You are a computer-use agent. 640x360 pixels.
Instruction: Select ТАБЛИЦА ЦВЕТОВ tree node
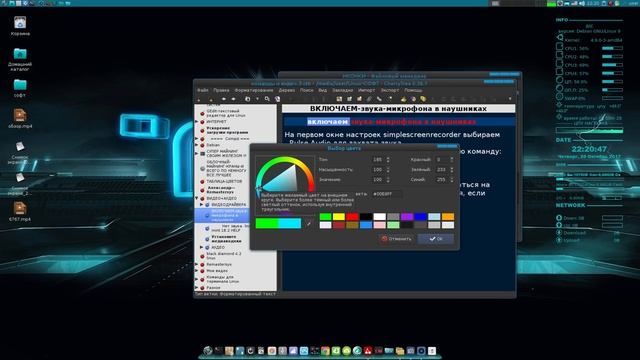click(x=224, y=181)
